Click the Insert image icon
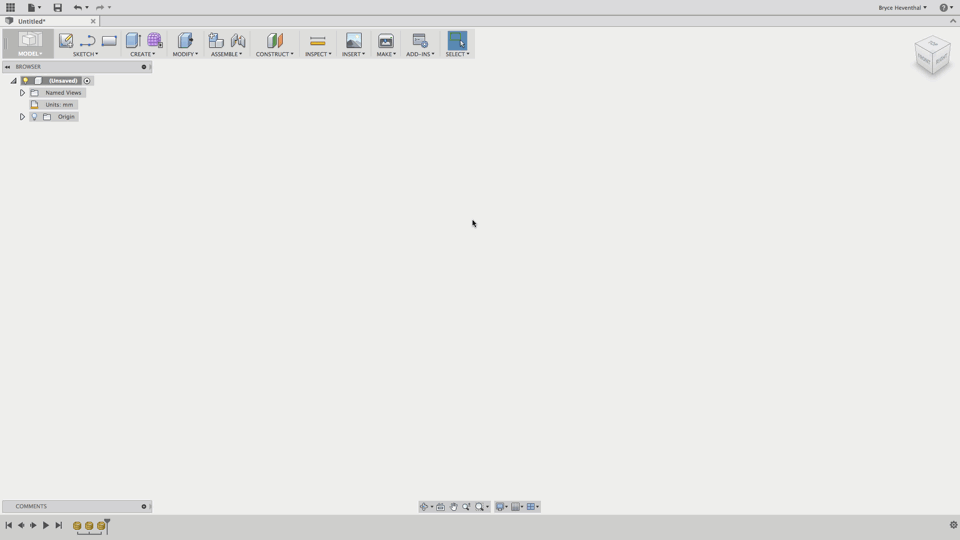 [353, 40]
